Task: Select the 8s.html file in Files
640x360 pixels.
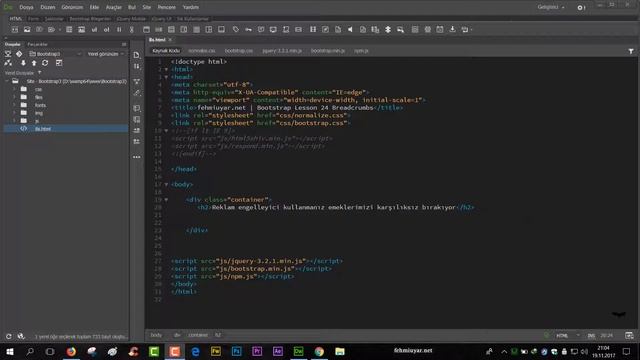Action: (x=65, y=129)
